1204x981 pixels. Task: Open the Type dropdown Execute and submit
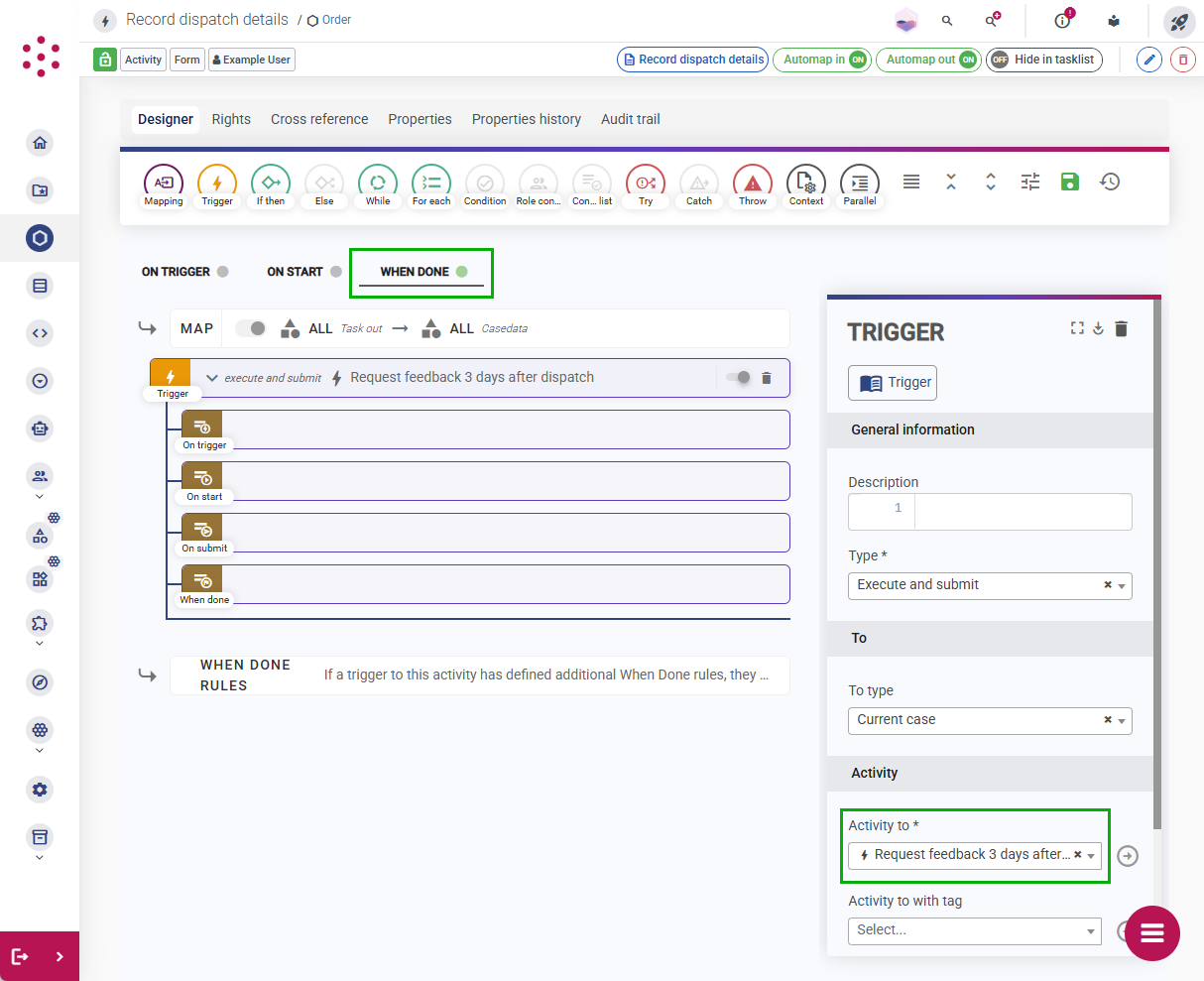(x=990, y=585)
